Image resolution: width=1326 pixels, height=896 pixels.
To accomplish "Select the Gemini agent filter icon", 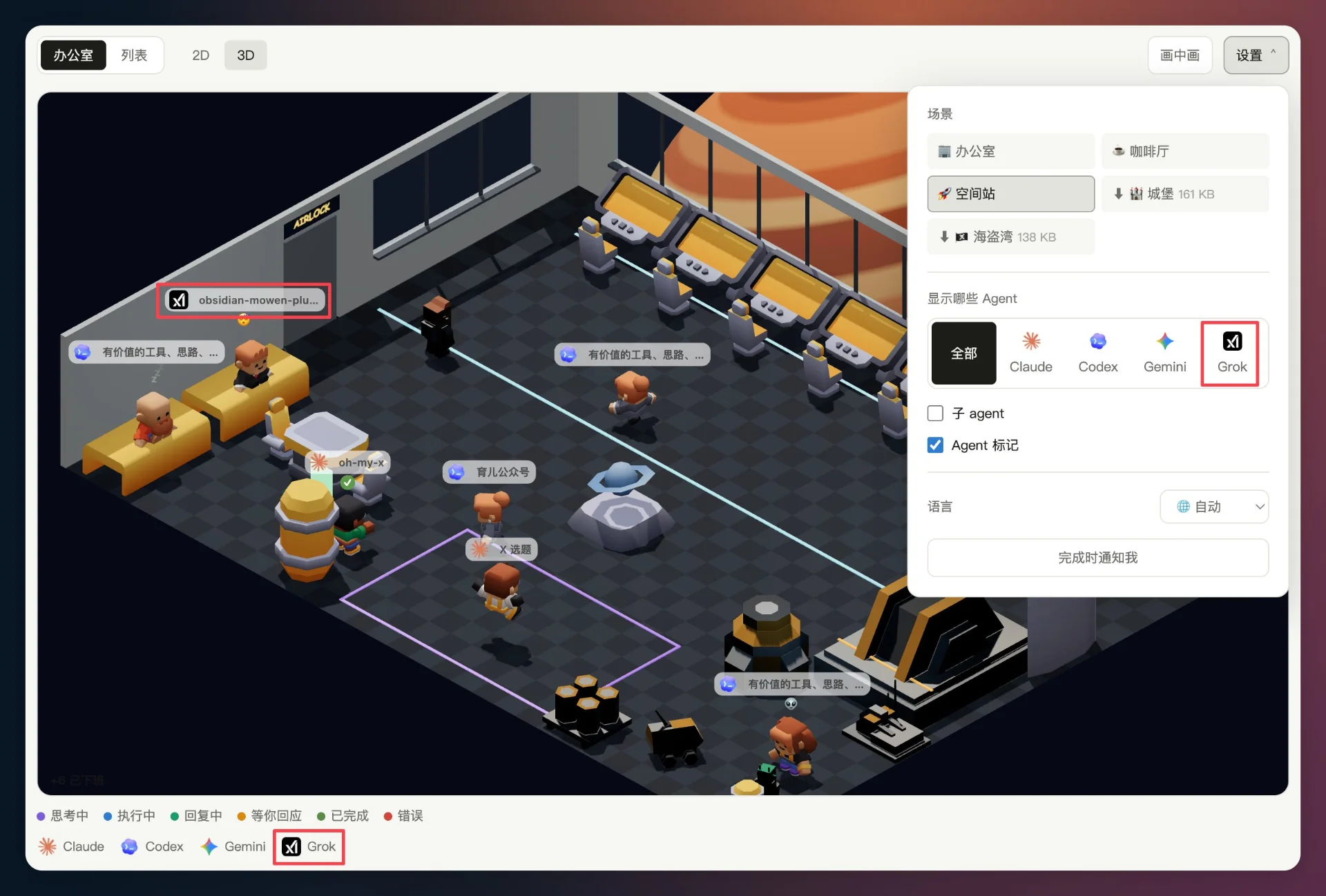I will pos(1164,353).
